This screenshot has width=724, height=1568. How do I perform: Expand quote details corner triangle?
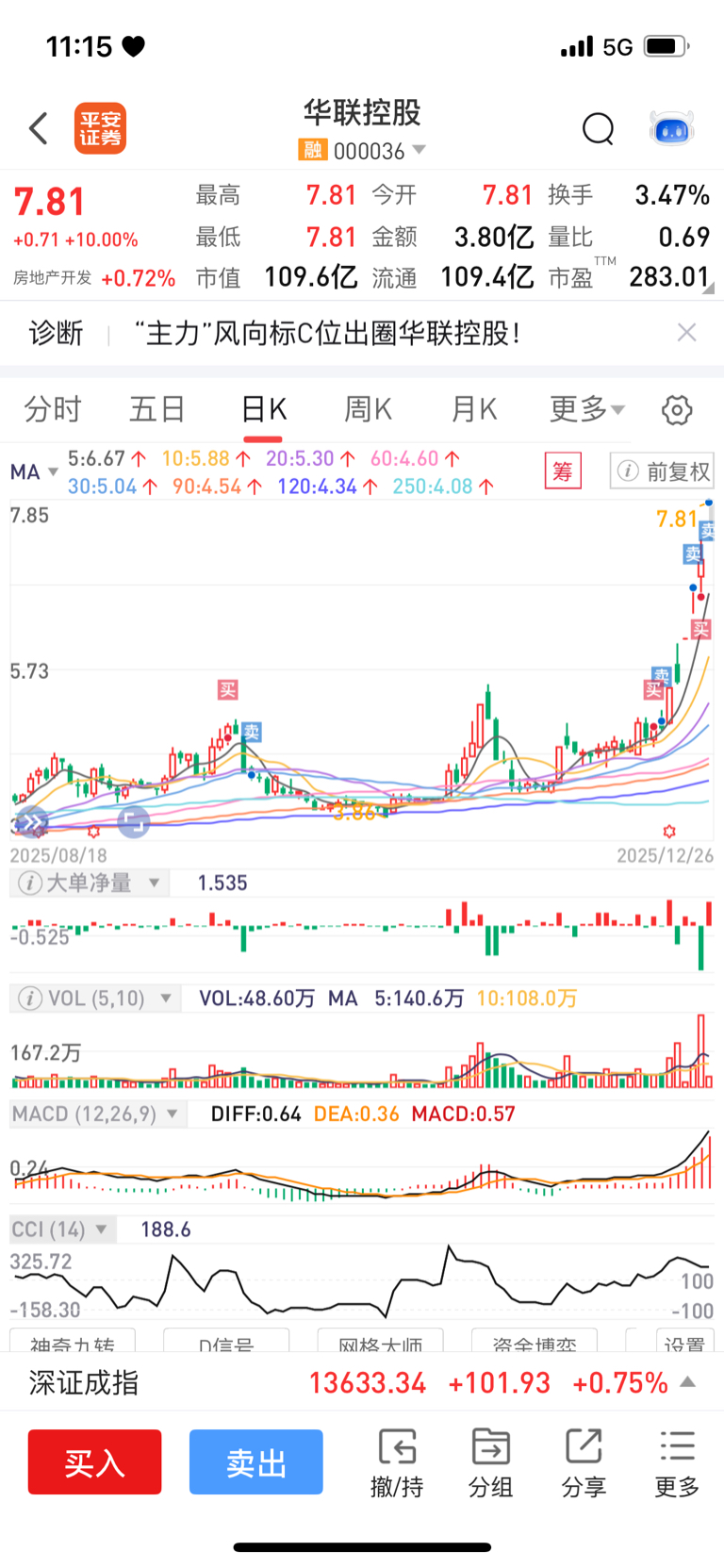coord(708,289)
